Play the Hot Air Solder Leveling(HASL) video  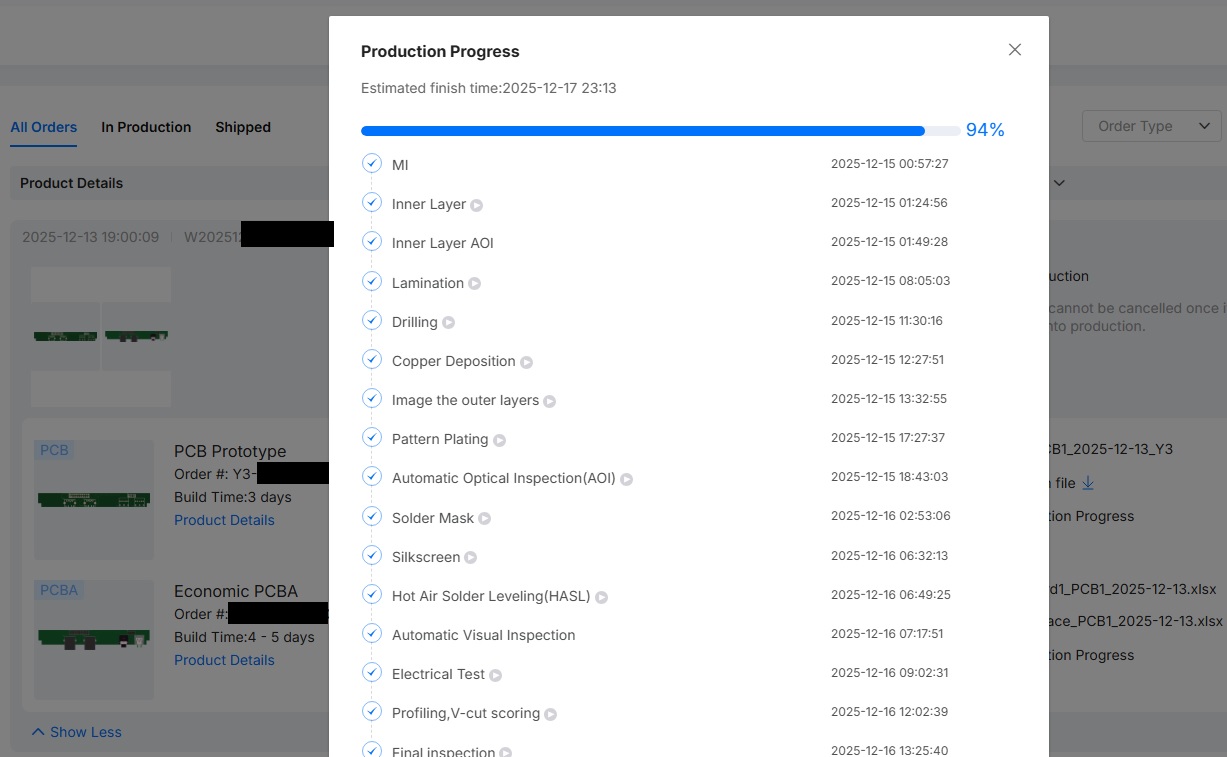602,597
